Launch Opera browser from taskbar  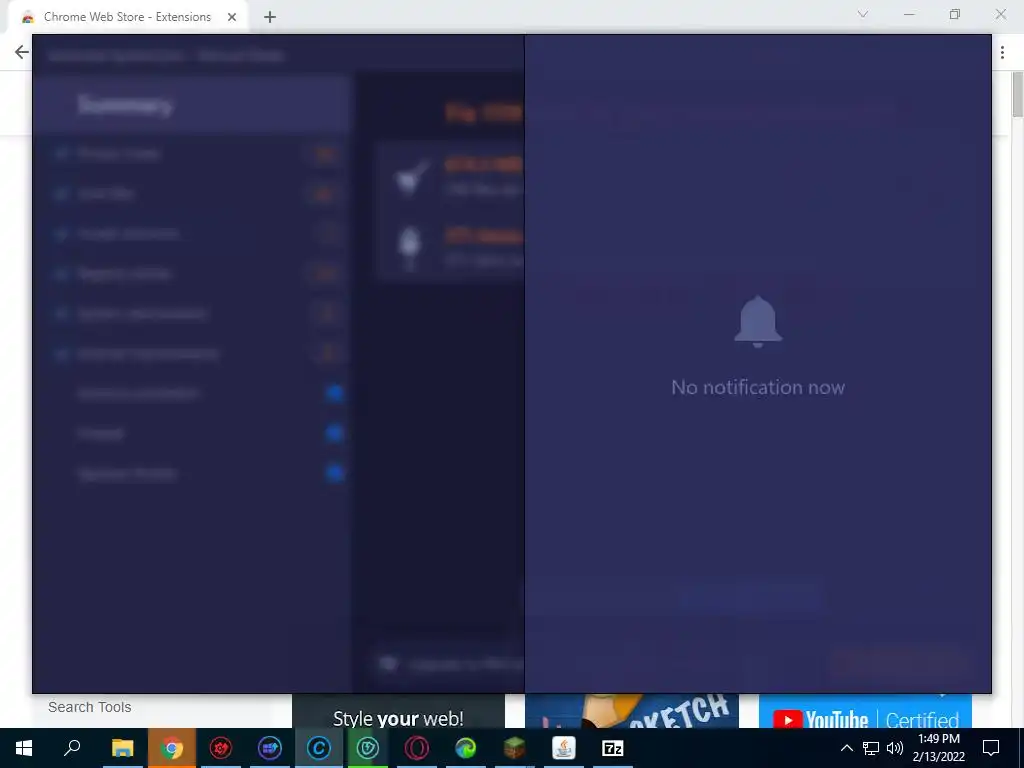(x=417, y=748)
